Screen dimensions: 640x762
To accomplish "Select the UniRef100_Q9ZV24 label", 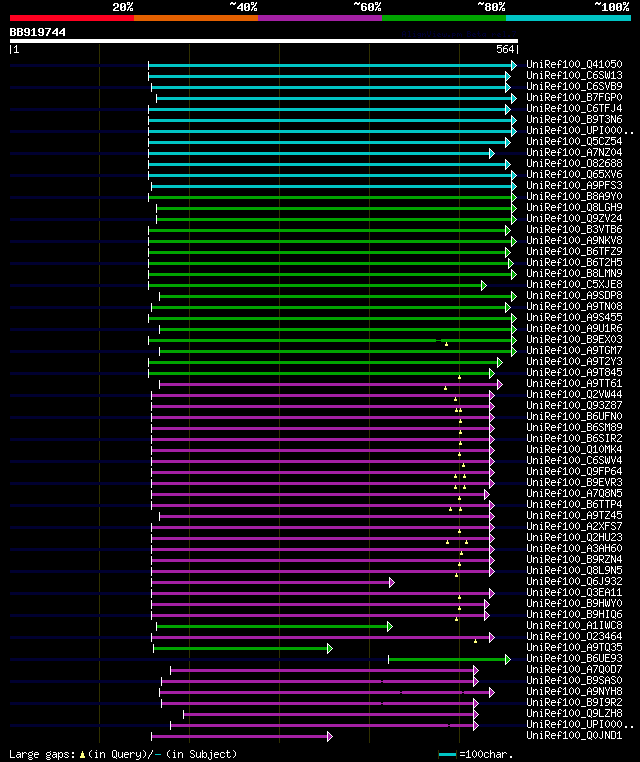I will point(574,218).
